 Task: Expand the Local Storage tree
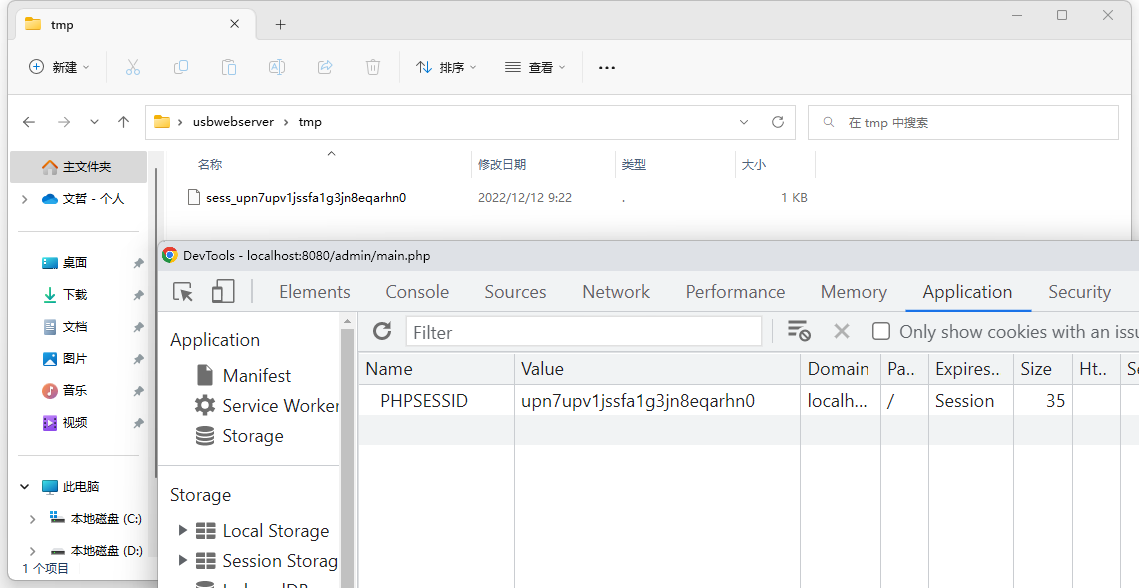[183, 531]
